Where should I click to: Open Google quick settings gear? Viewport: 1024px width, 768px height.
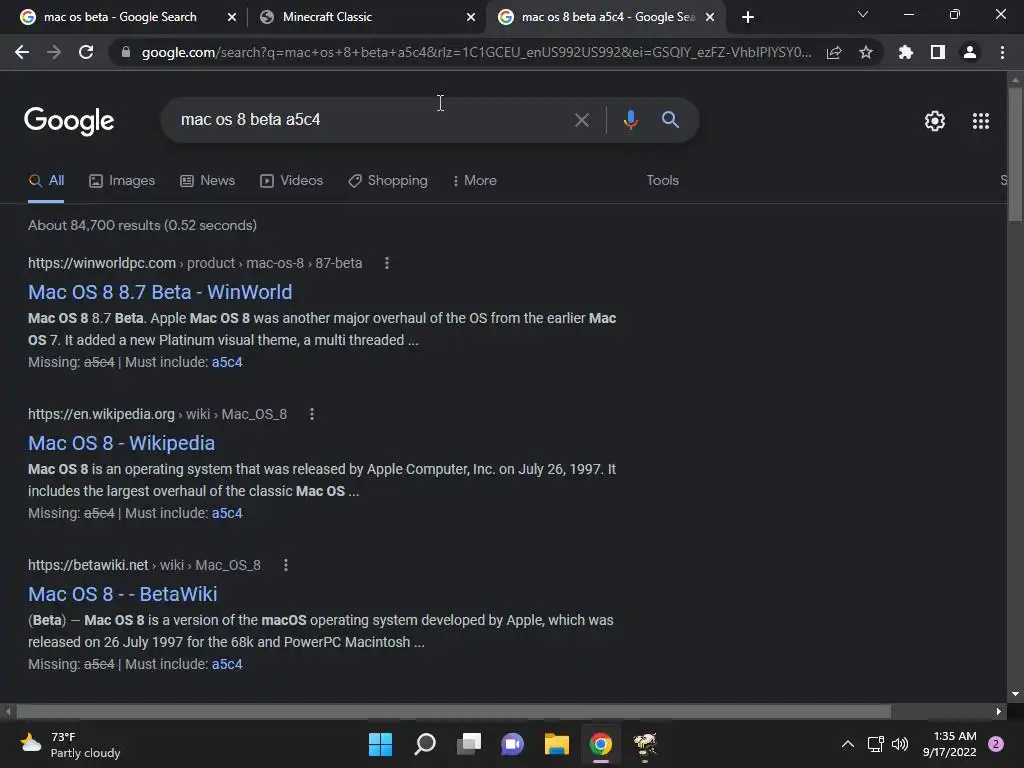(935, 121)
